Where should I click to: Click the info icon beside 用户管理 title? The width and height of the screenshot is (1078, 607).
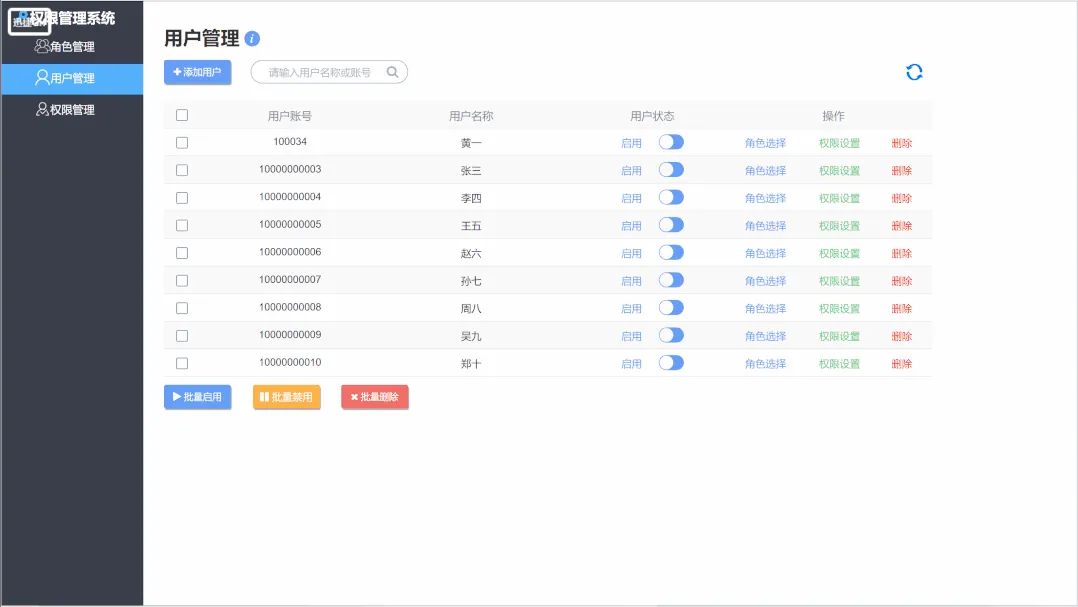pos(252,38)
